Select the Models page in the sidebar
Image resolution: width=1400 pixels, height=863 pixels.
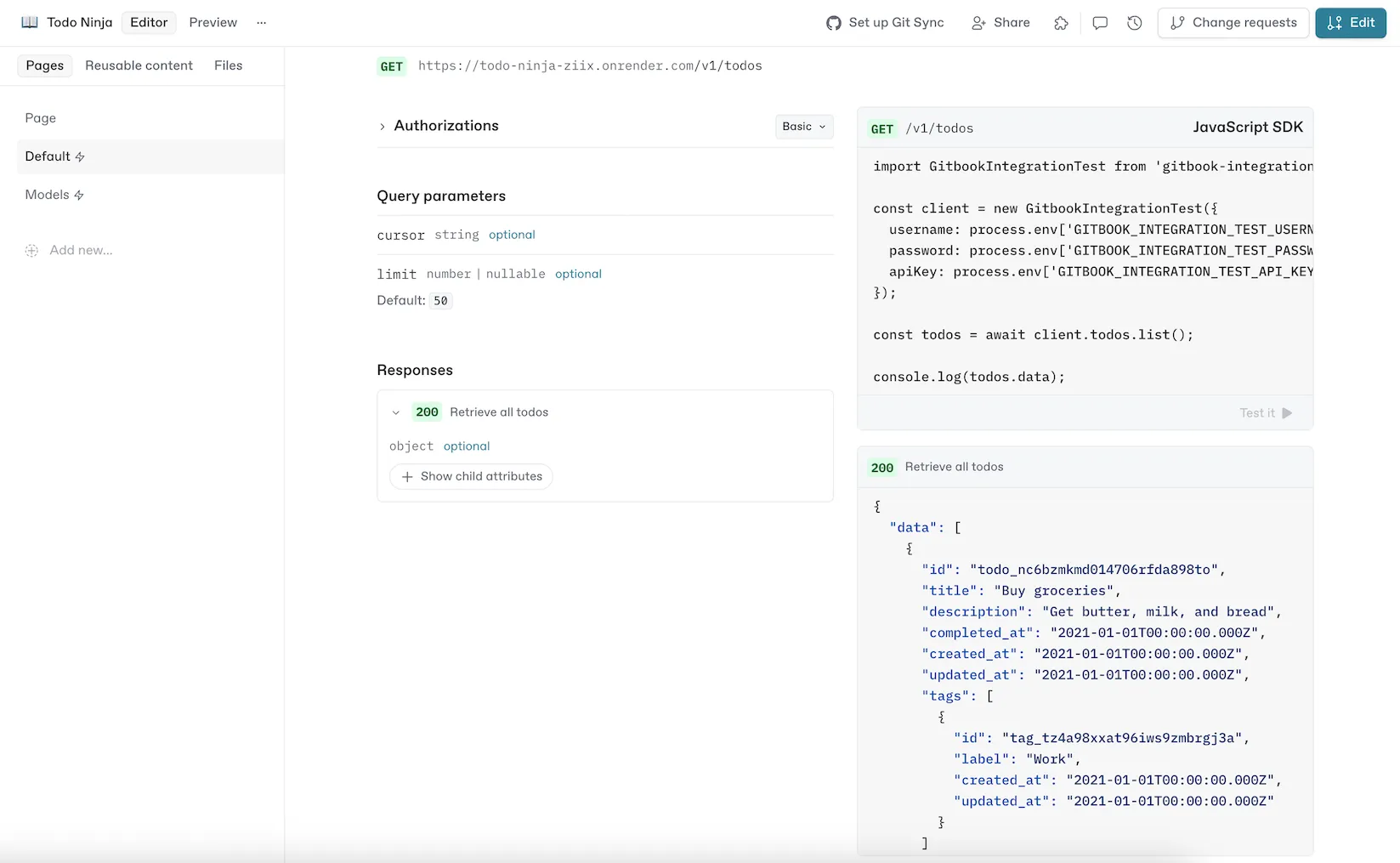[x=48, y=195]
